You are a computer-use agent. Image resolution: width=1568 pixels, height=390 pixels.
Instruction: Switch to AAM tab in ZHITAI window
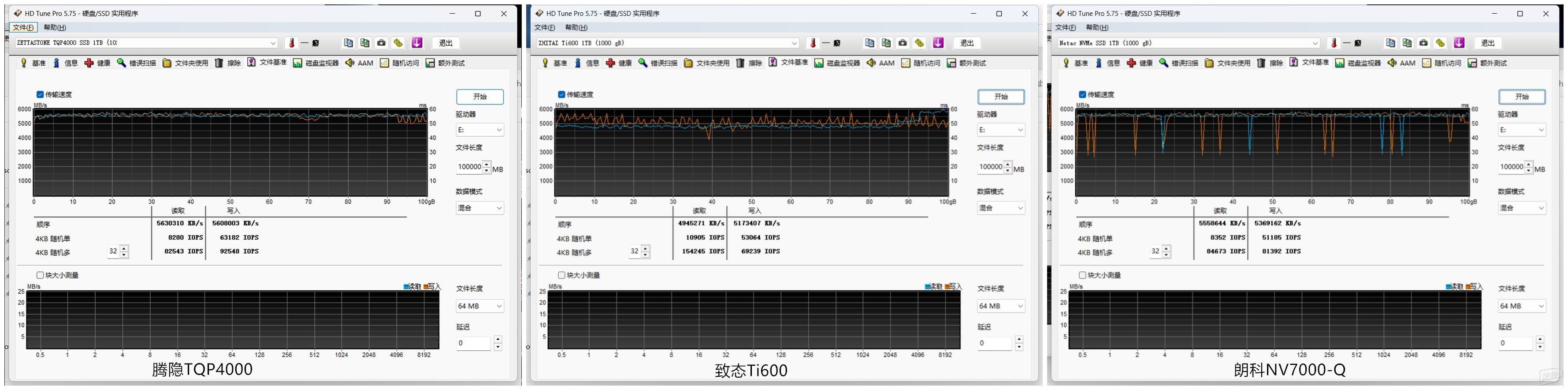[x=880, y=63]
